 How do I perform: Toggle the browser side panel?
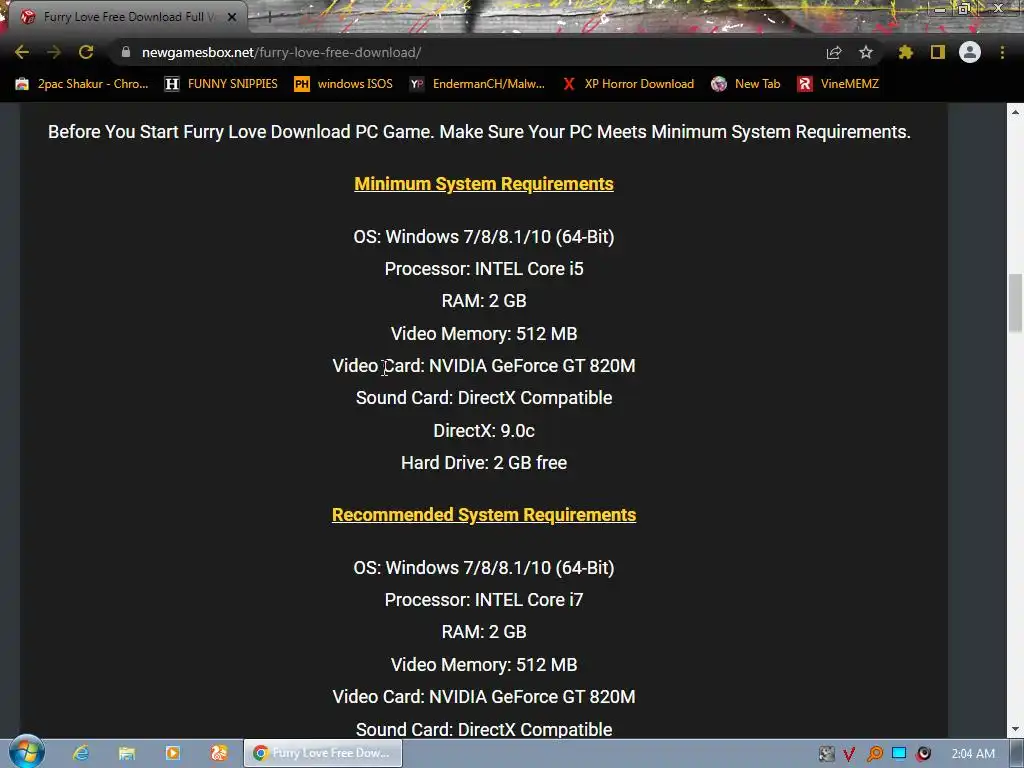[937, 52]
